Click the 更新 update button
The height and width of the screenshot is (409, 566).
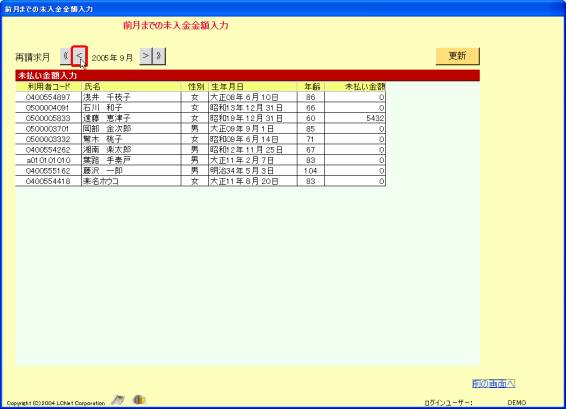pyautogui.click(x=457, y=56)
